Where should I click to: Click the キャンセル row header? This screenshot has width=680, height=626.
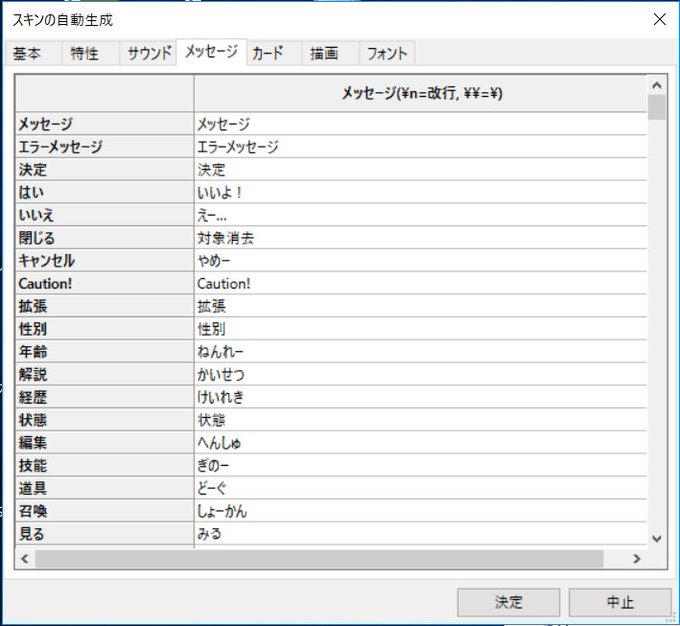click(105, 260)
